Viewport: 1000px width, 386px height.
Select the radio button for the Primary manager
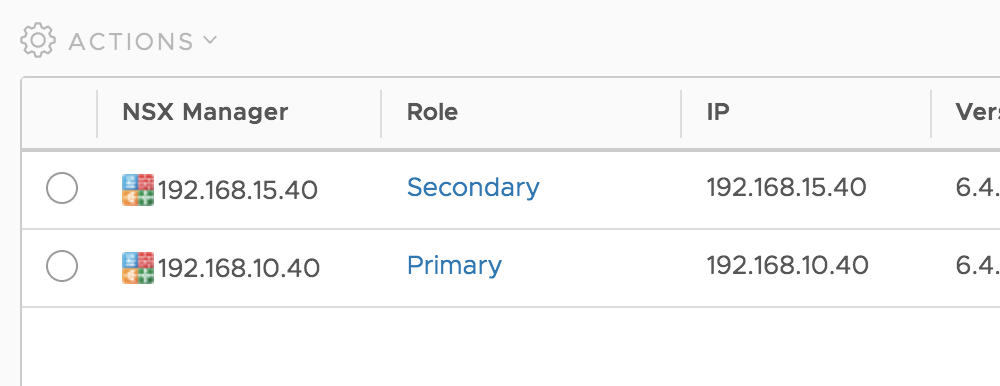62,266
